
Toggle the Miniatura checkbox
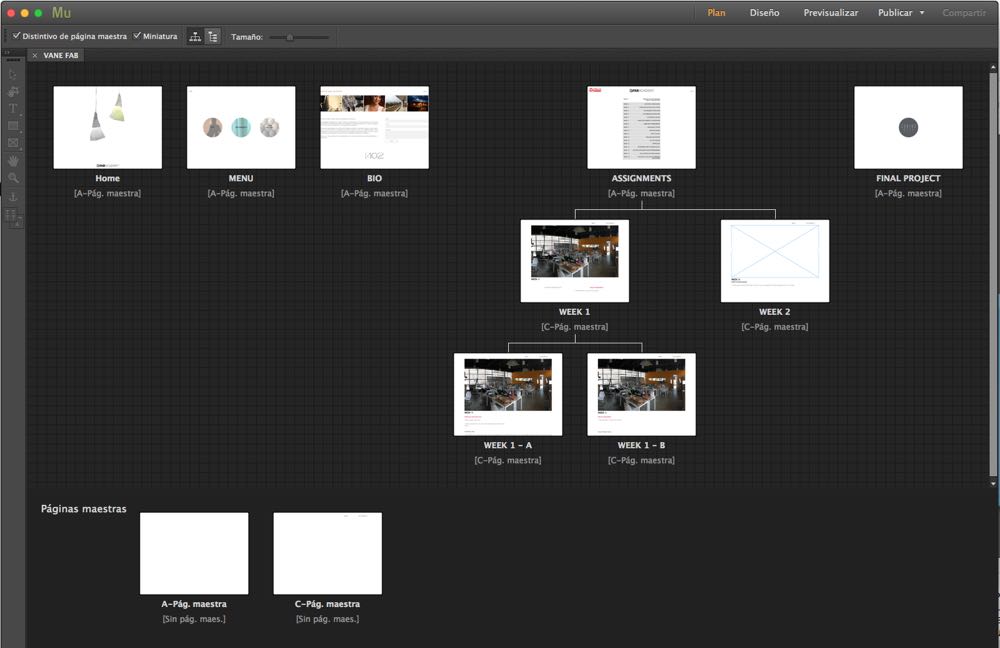[x=137, y=36]
